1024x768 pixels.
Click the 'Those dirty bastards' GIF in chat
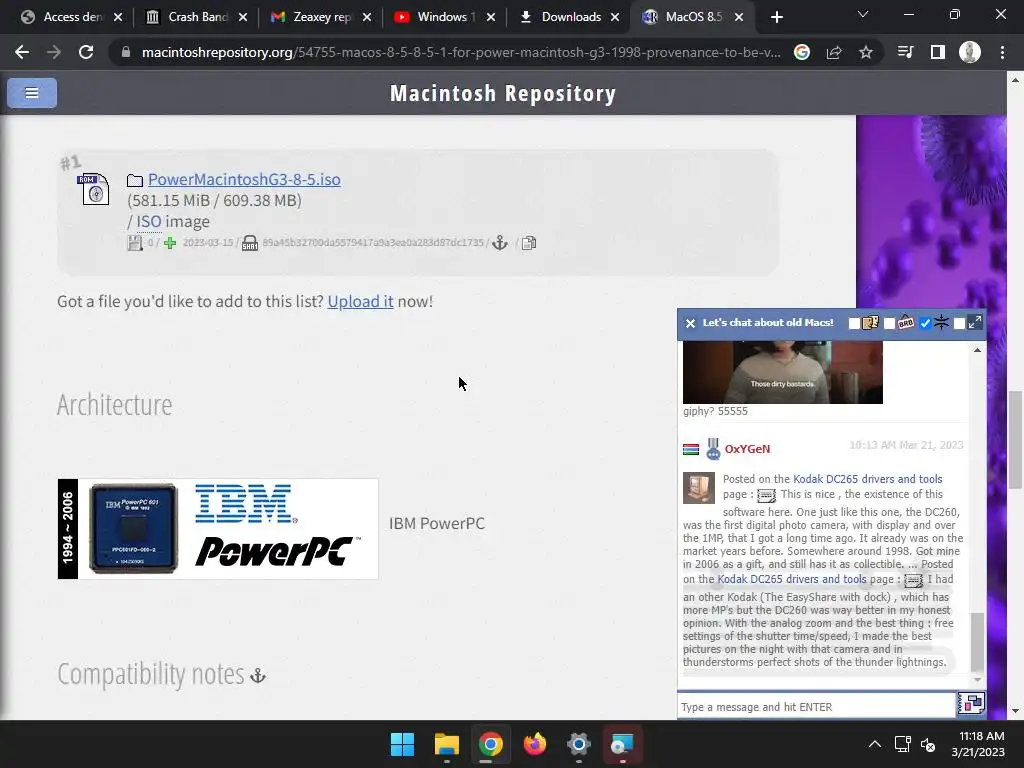(782, 372)
